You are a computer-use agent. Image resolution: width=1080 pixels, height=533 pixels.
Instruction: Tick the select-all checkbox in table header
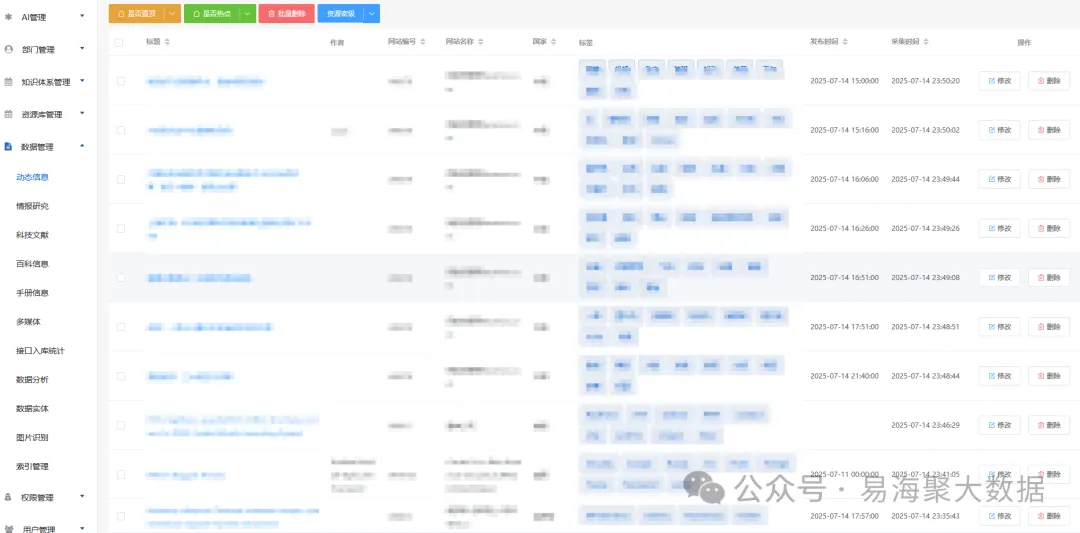tap(118, 43)
